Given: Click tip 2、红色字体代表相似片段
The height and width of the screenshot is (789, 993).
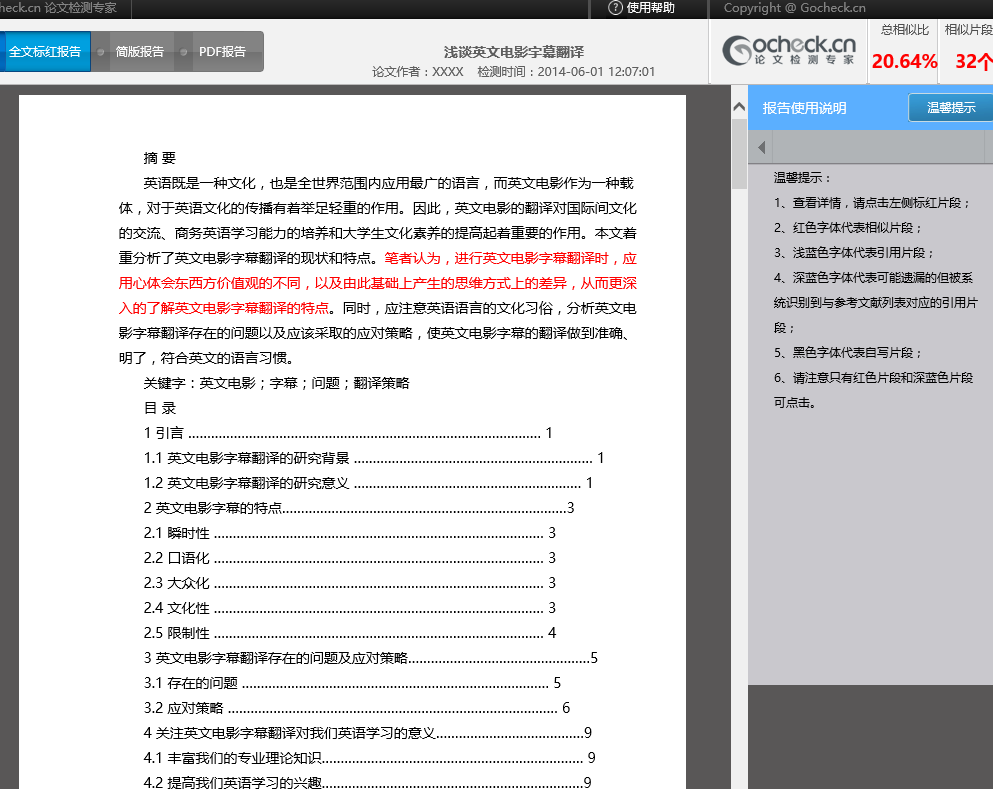Looking at the screenshot, I should click(848, 228).
